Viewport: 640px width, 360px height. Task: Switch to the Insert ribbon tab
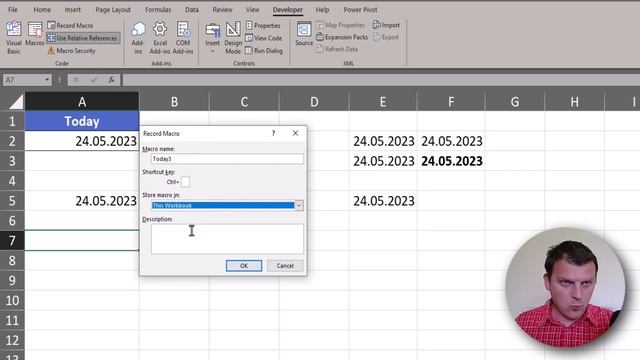pos(73,9)
